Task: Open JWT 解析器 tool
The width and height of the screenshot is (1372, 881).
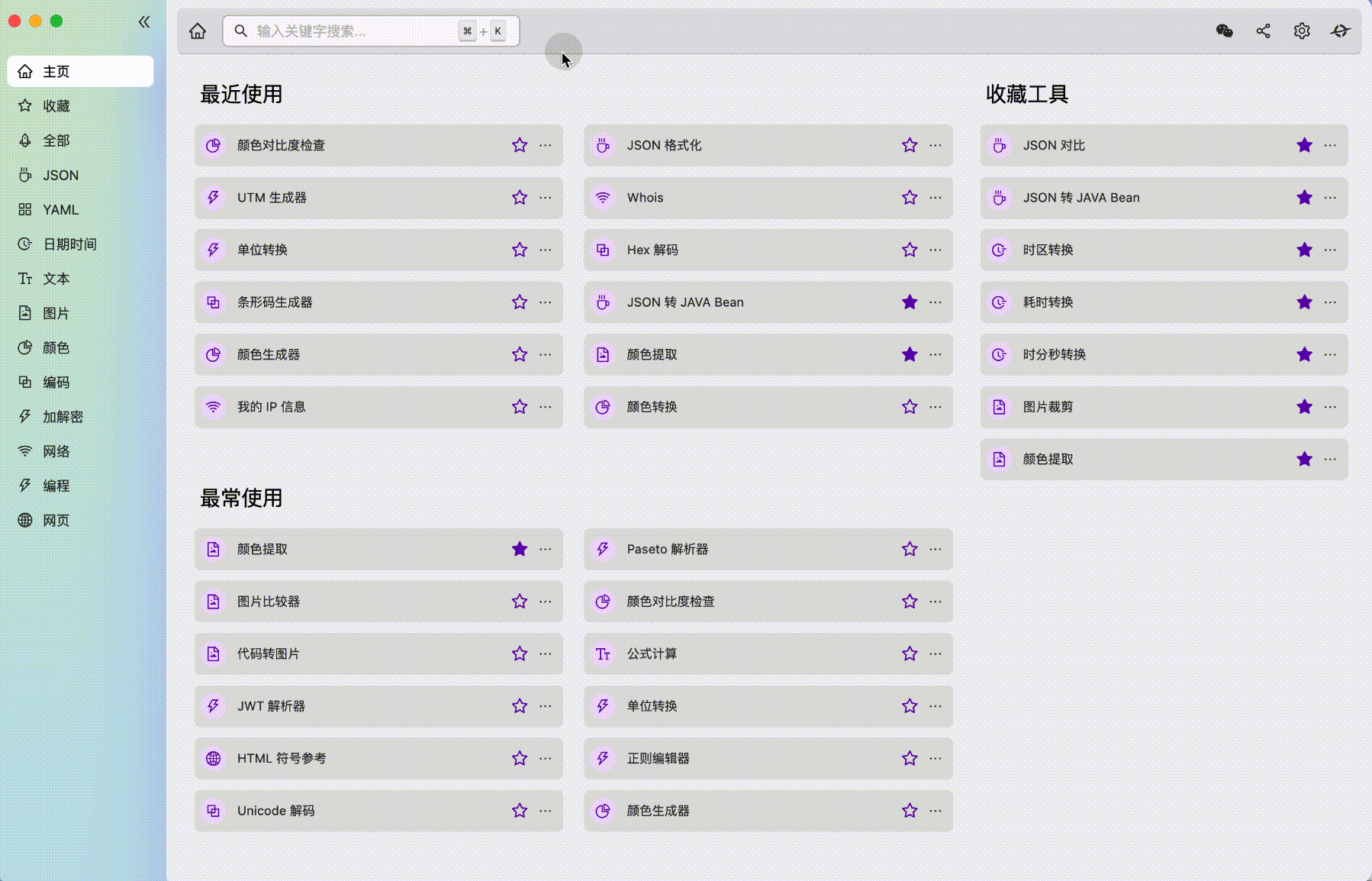Action: tap(378, 706)
